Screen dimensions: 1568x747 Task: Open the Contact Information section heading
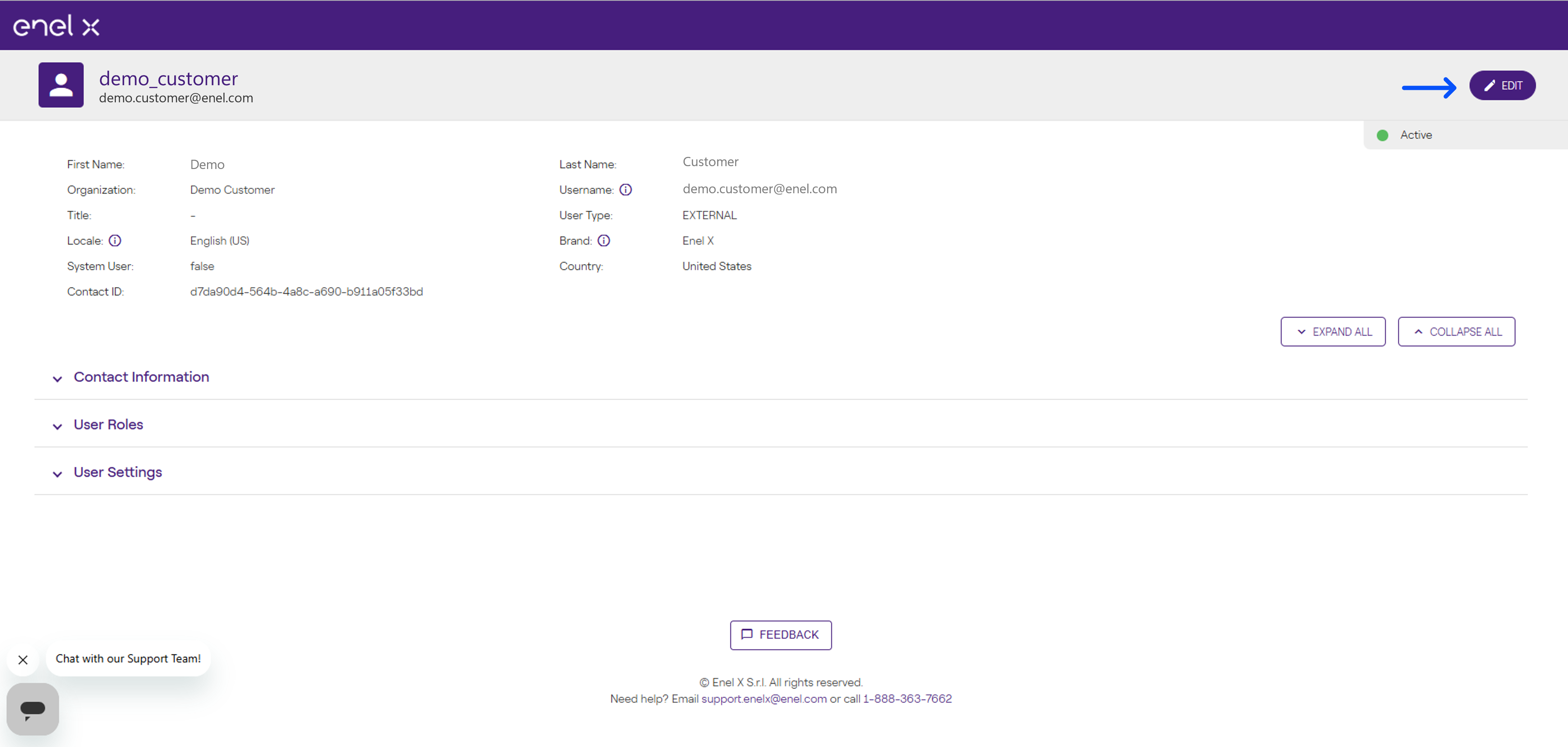pos(141,377)
